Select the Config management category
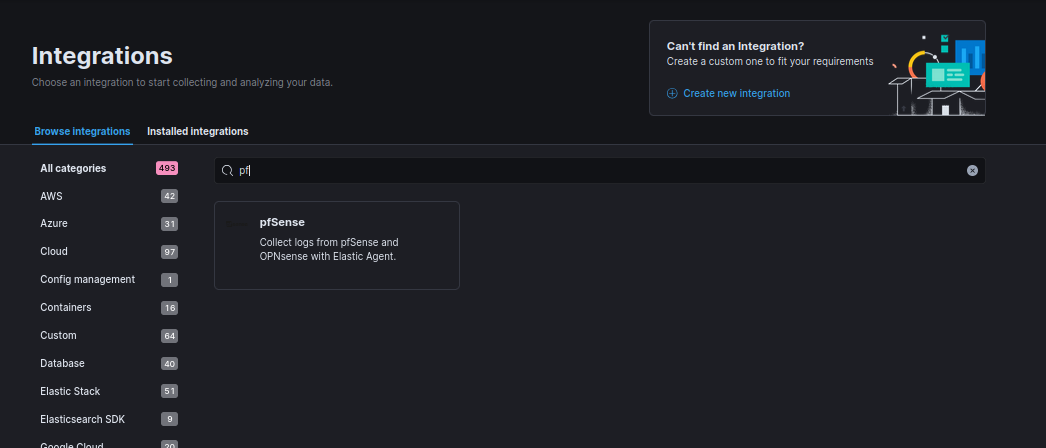The width and height of the screenshot is (1046, 448). tap(87, 280)
